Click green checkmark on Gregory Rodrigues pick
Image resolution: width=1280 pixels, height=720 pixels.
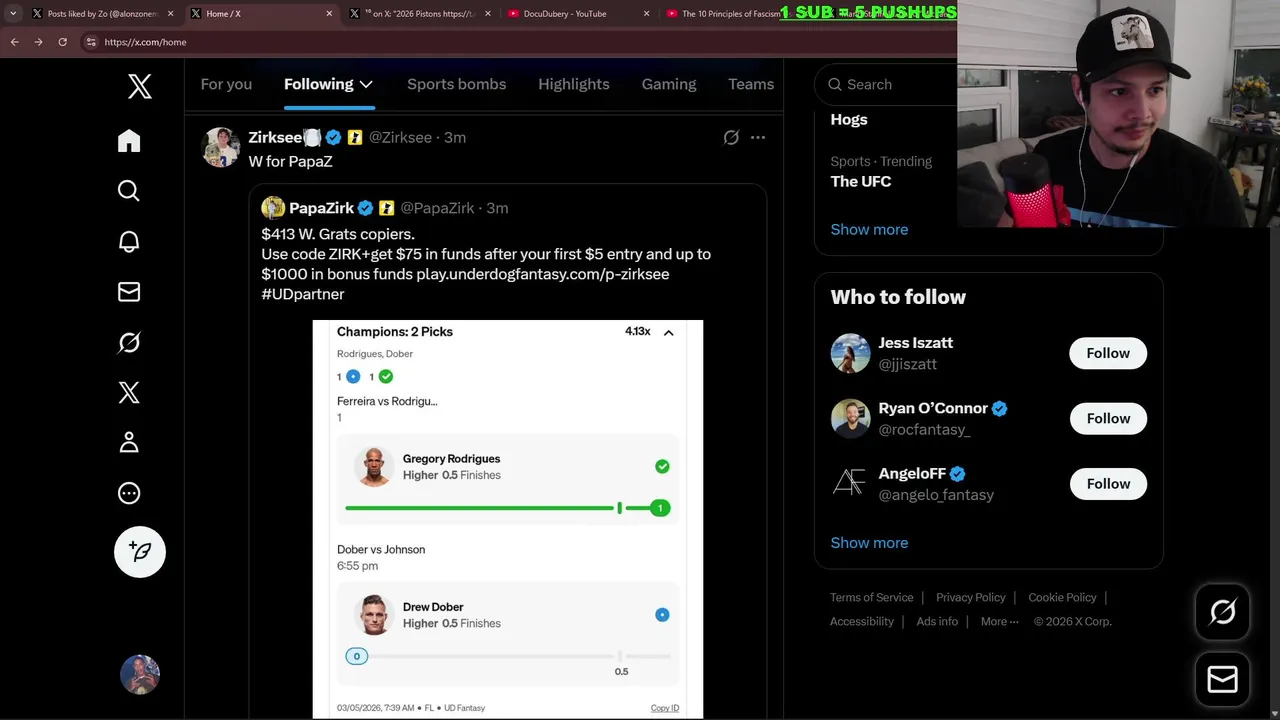[662, 466]
